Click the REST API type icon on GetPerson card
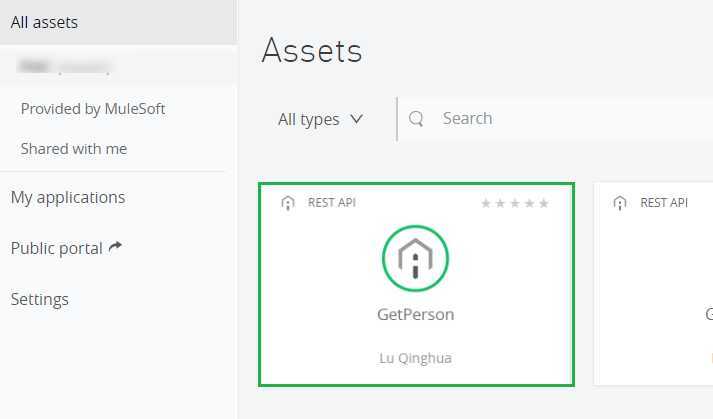Screen dimensions: 713x419 pos(288,203)
